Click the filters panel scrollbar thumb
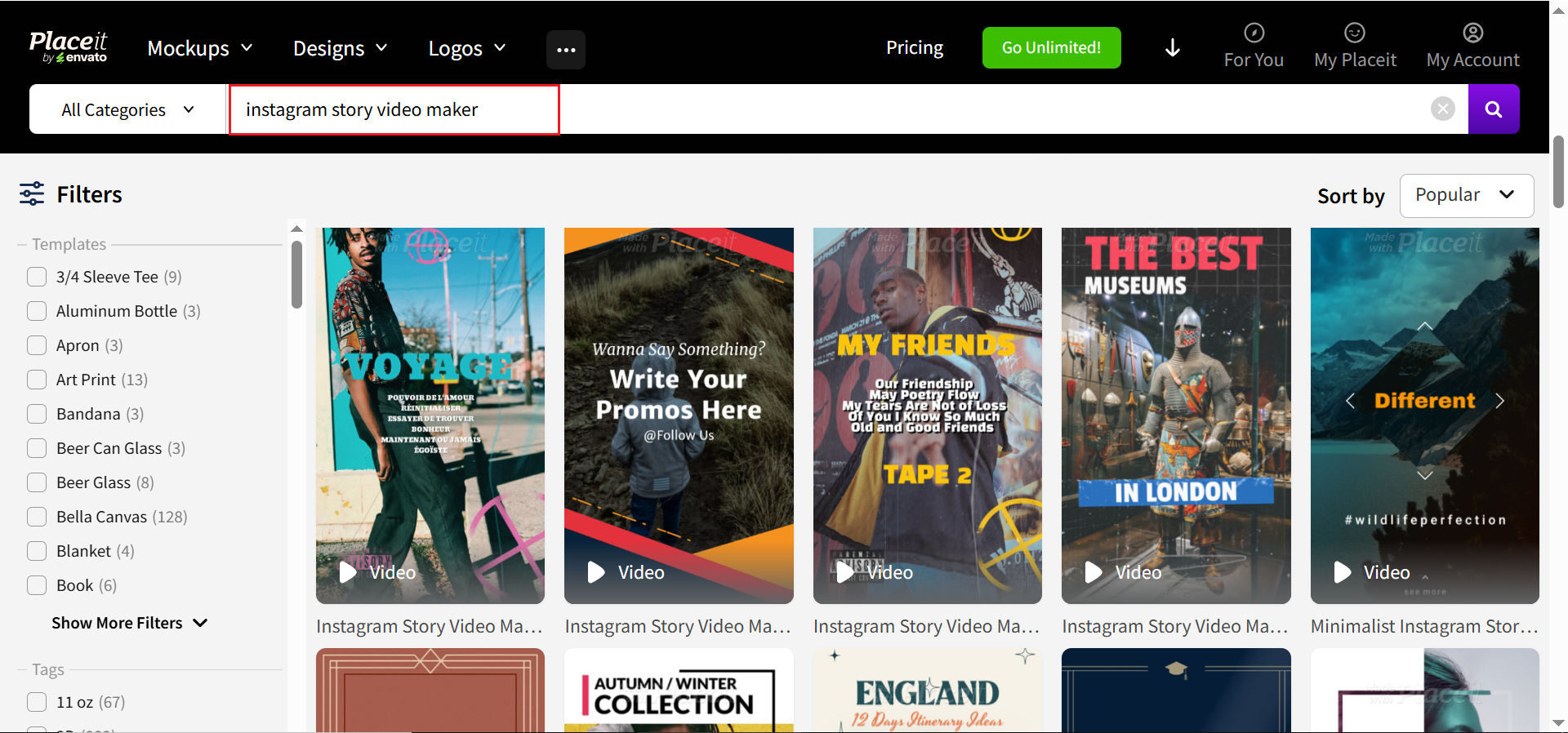 point(296,274)
